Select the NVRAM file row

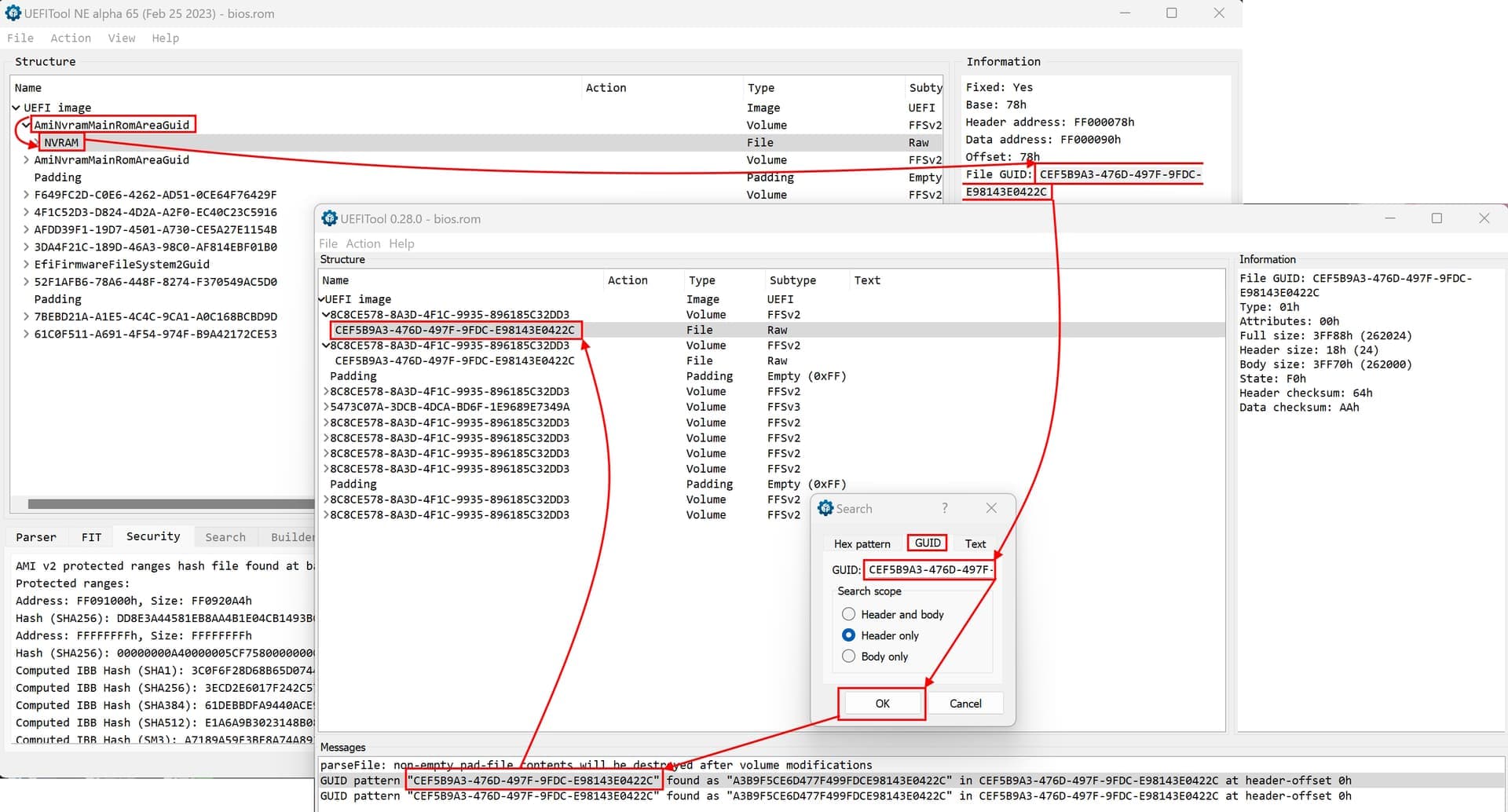click(x=477, y=142)
